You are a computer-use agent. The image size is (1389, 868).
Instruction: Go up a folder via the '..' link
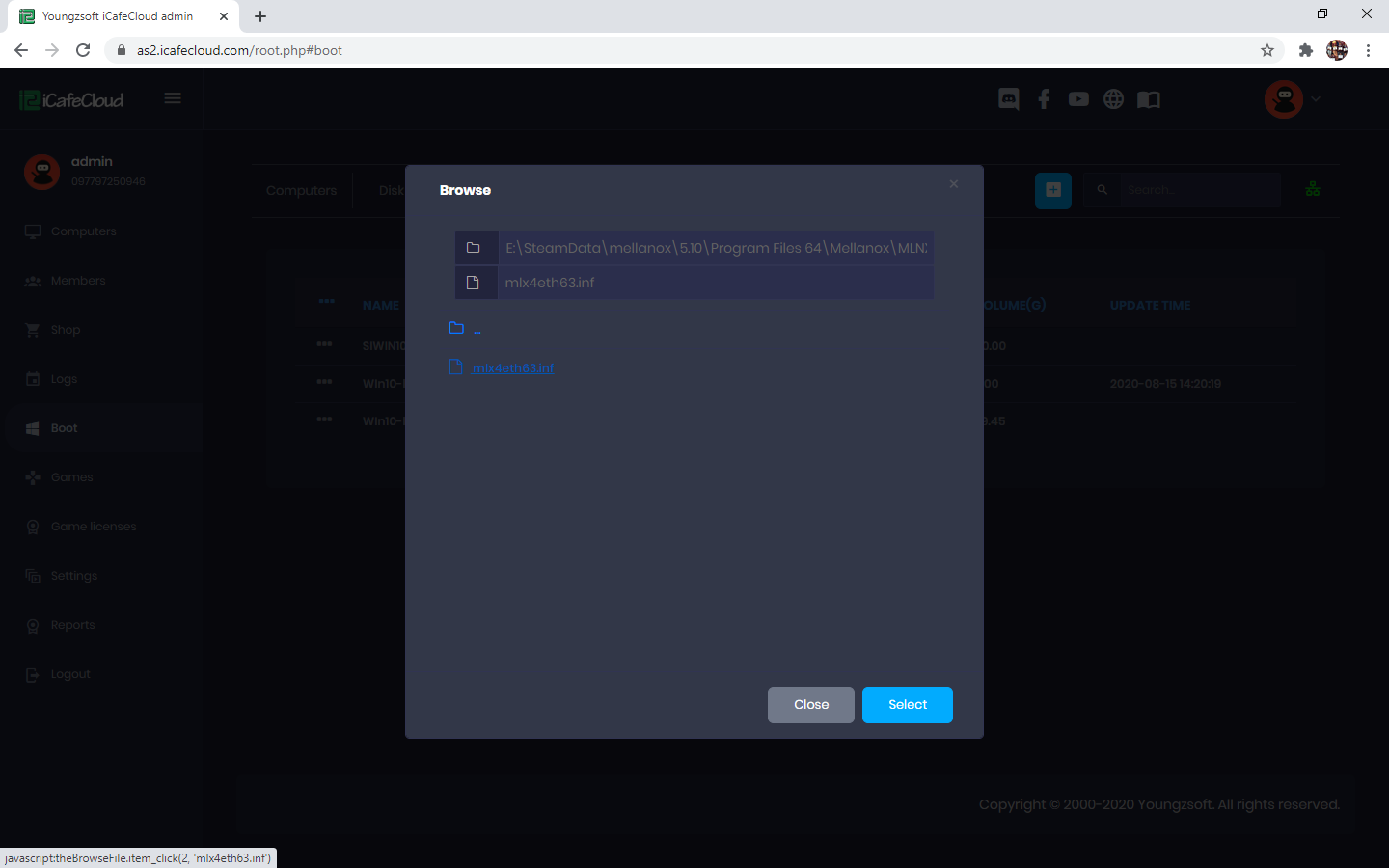[475, 328]
